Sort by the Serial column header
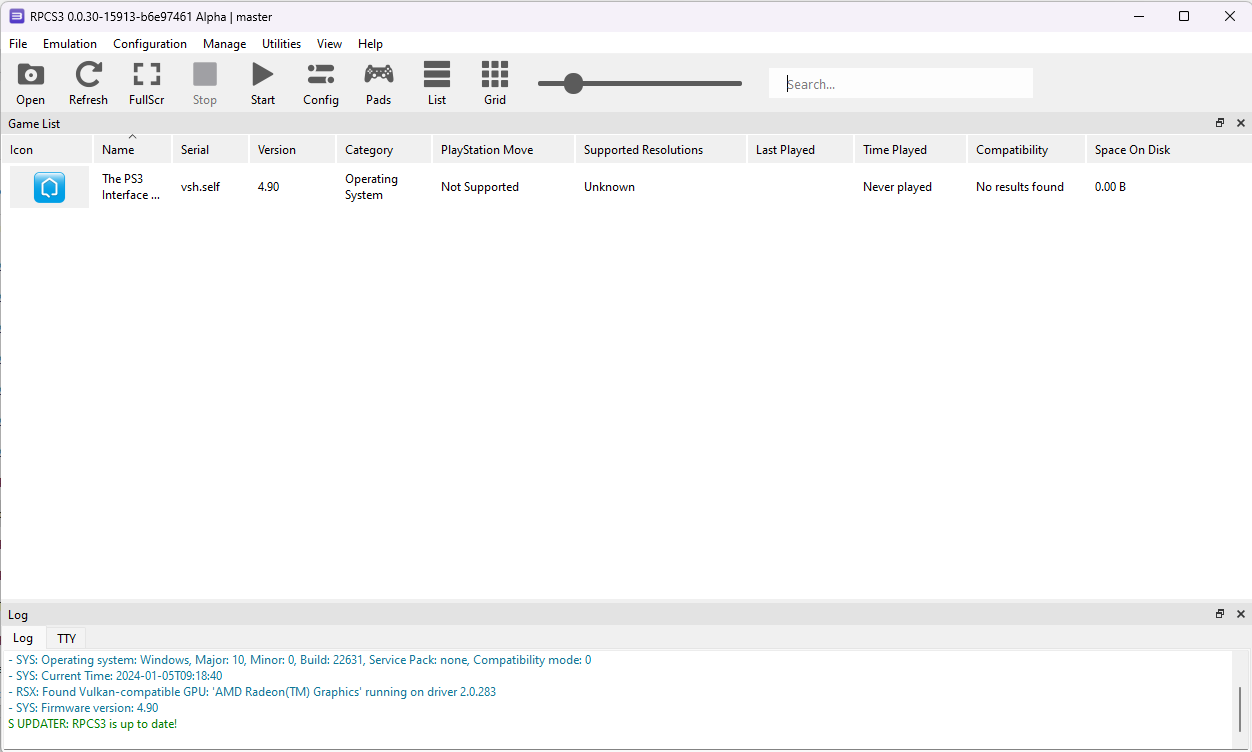1252x752 pixels. pyautogui.click(x=210, y=150)
